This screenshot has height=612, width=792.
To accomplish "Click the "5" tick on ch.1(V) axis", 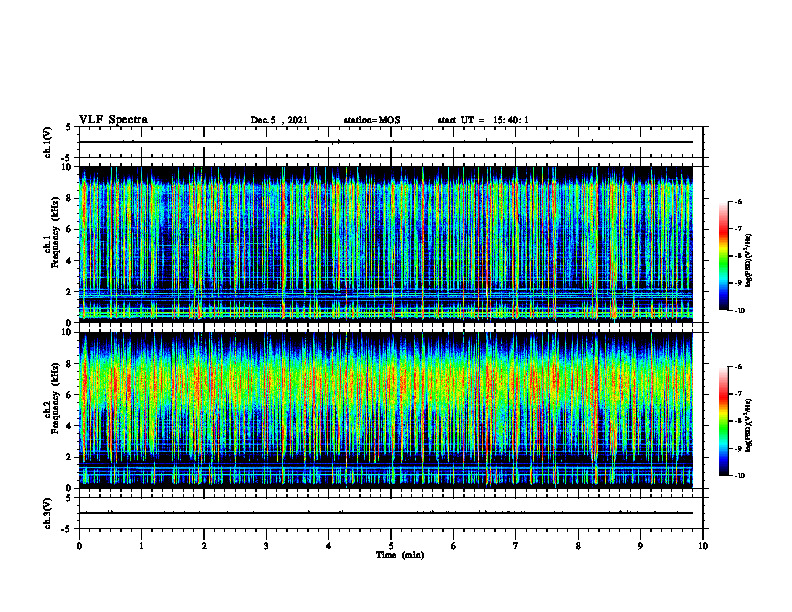I will click(x=69, y=127).
